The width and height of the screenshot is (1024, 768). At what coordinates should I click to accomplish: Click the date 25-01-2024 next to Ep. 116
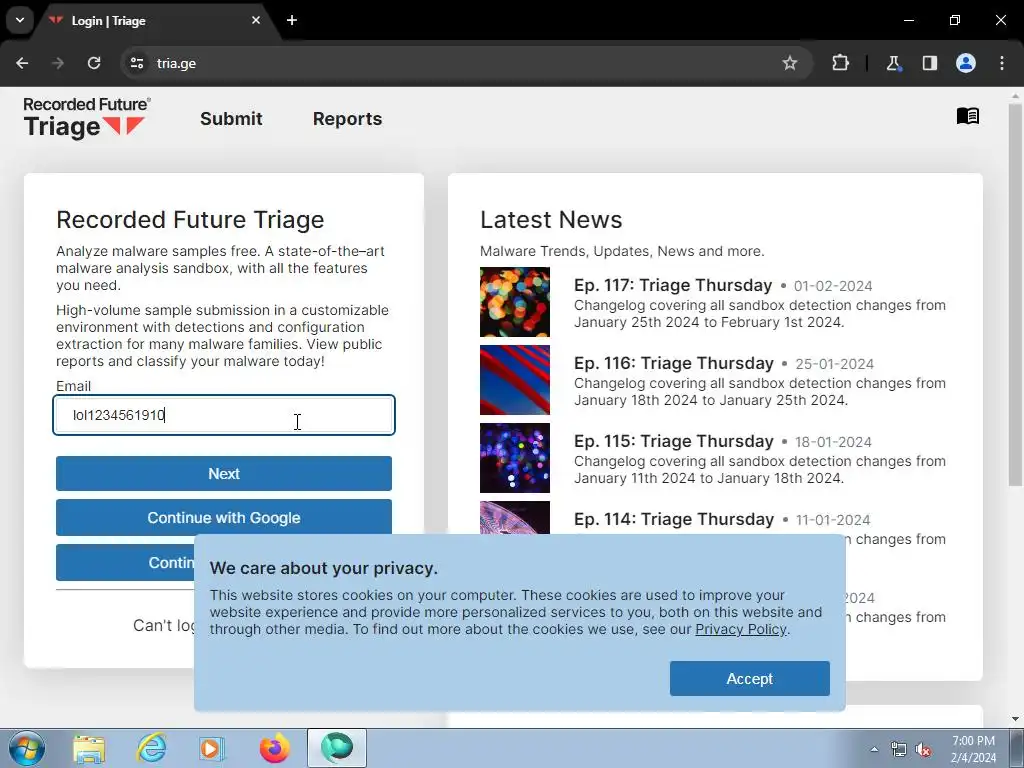pyautogui.click(x=834, y=364)
